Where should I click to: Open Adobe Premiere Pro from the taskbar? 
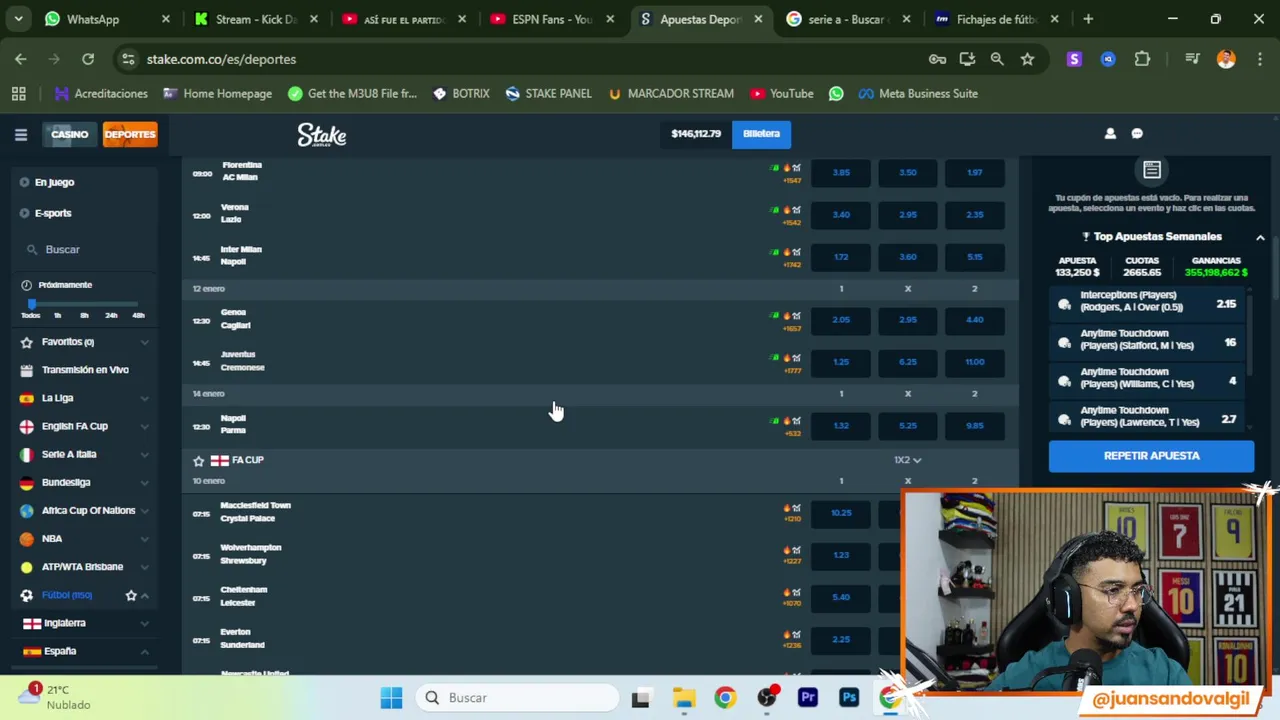808,698
